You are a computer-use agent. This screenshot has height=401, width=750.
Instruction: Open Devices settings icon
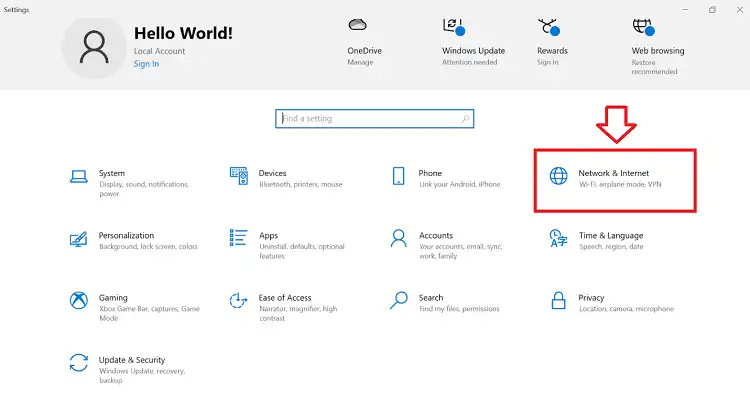click(x=239, y=176)
